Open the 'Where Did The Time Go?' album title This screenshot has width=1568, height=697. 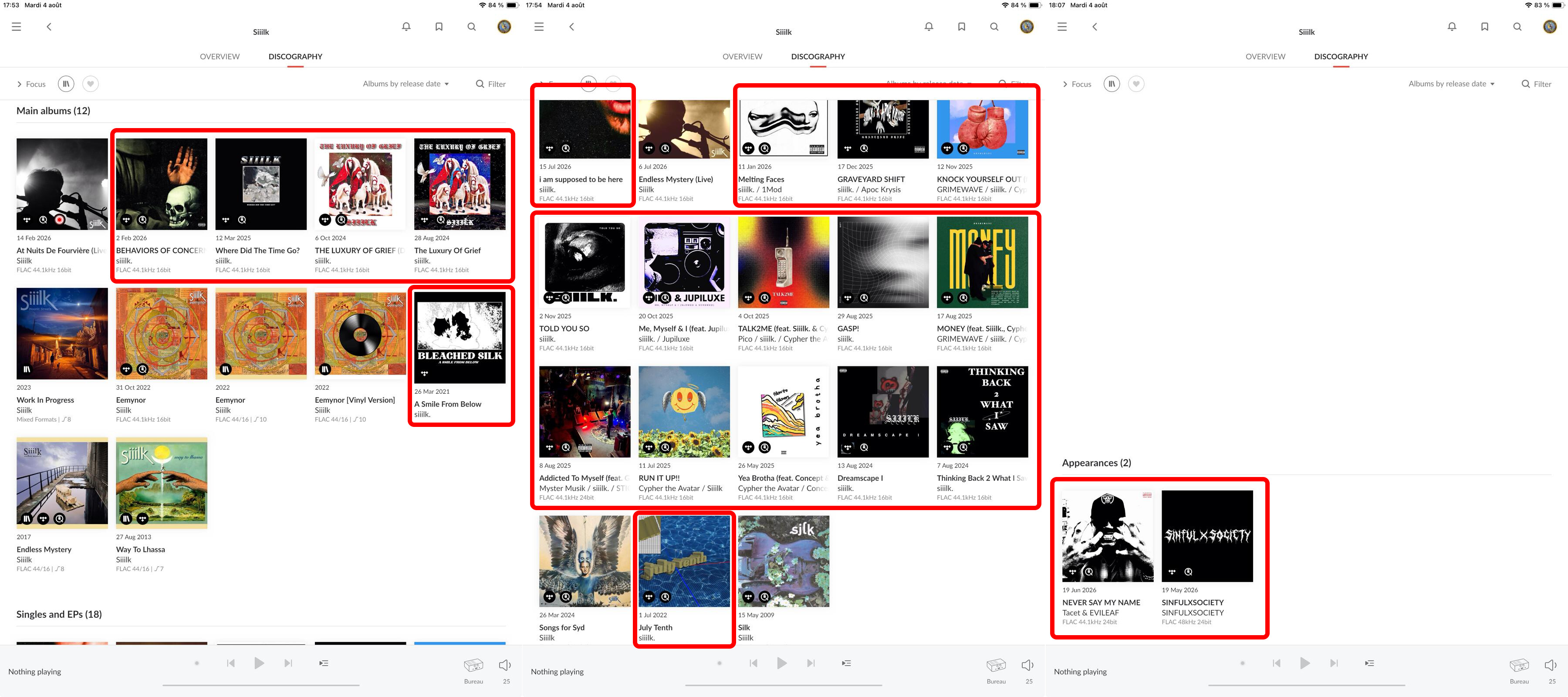point(257,250)
